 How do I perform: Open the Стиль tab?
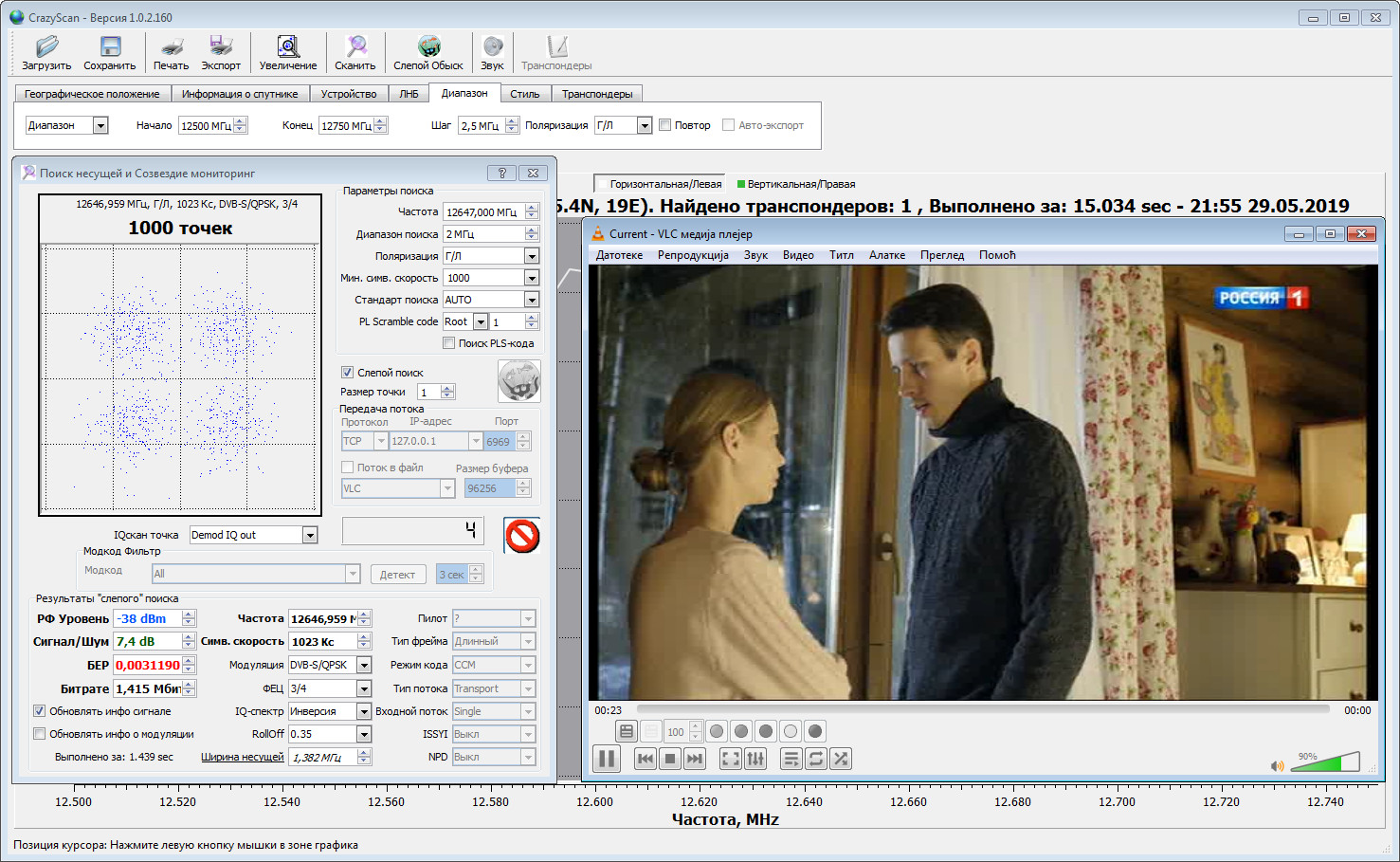pos(525,94)
